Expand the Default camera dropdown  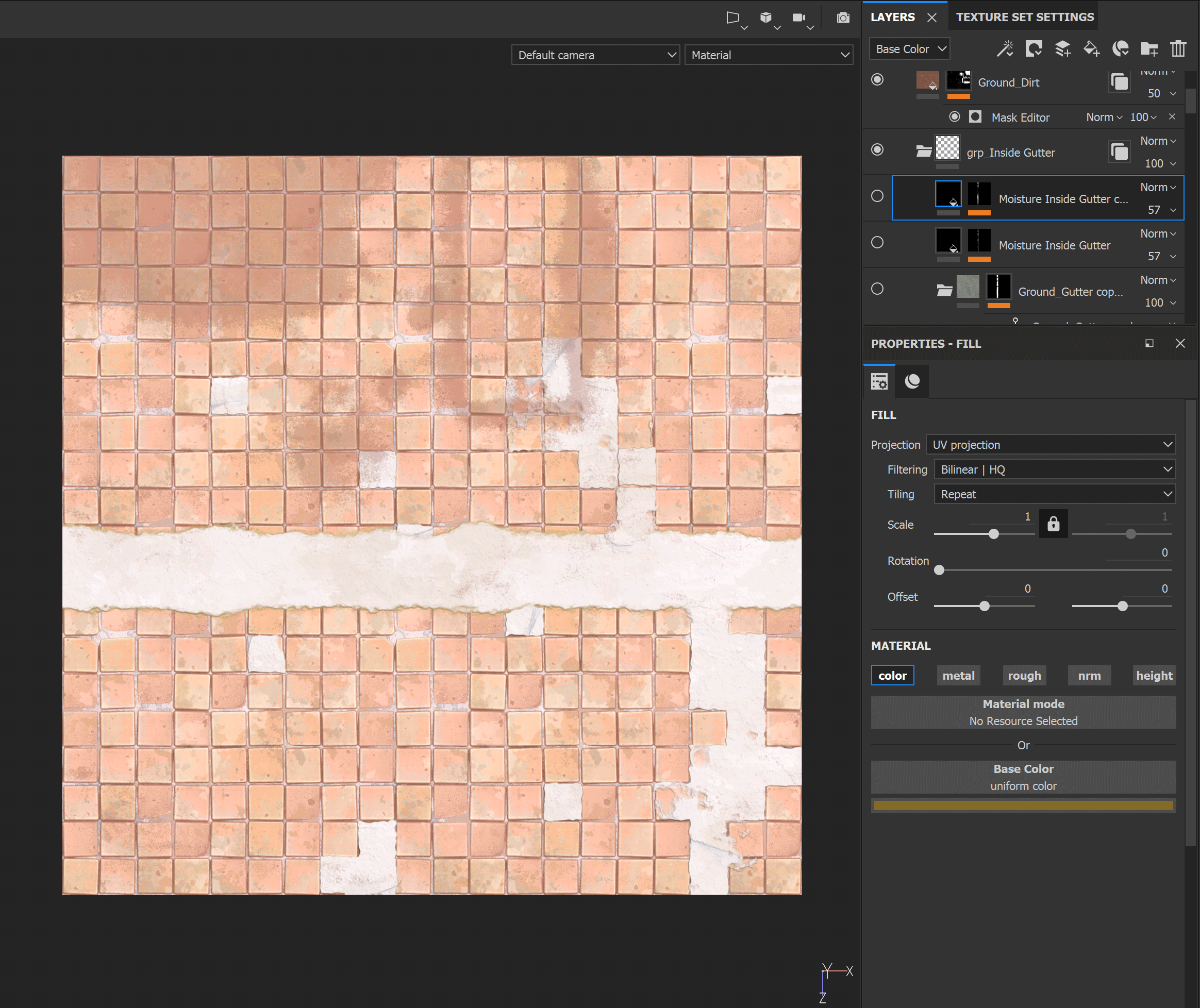(595, 56)
